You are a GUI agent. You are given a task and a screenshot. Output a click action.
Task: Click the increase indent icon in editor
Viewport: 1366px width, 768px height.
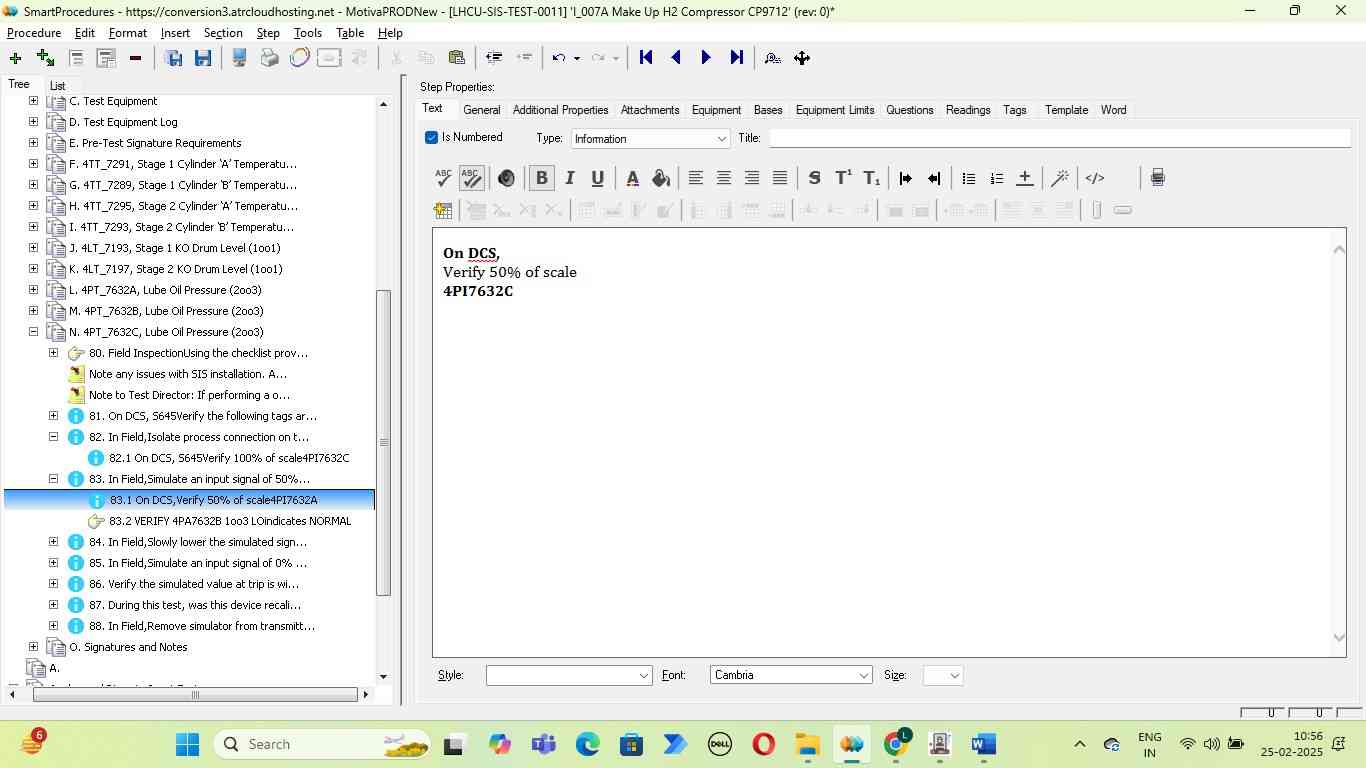[x=905, y=178]
